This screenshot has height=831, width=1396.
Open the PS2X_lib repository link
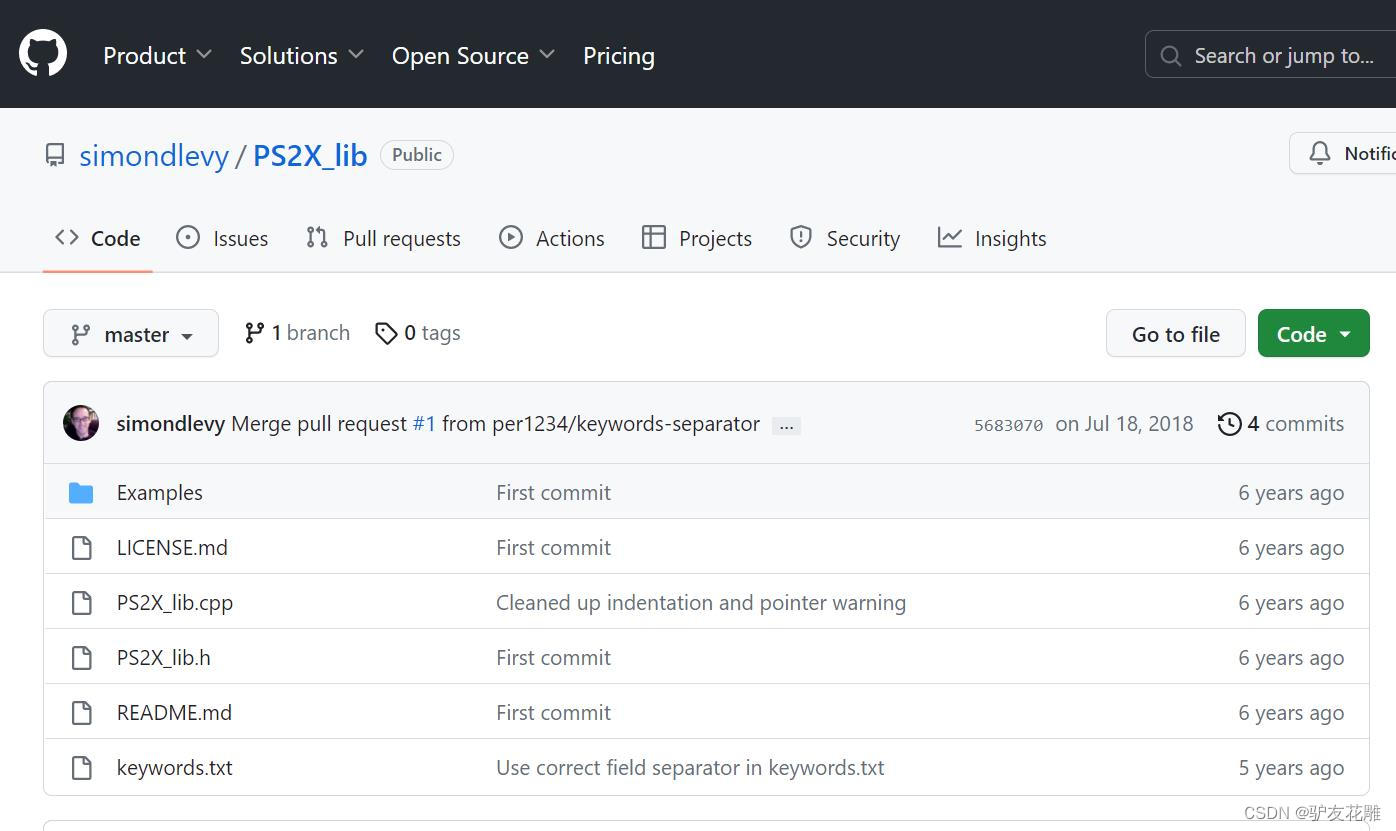(310, 156)
